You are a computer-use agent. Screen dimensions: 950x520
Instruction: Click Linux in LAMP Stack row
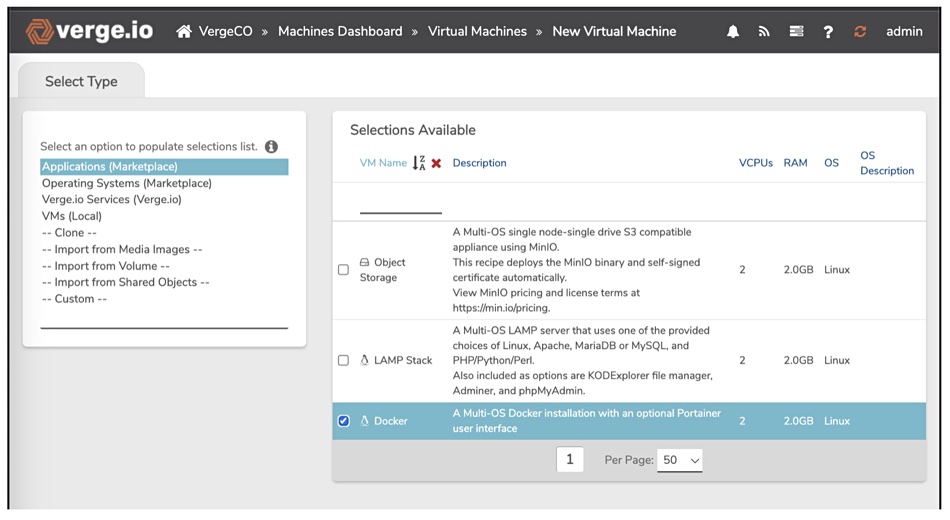click(837, 361)
